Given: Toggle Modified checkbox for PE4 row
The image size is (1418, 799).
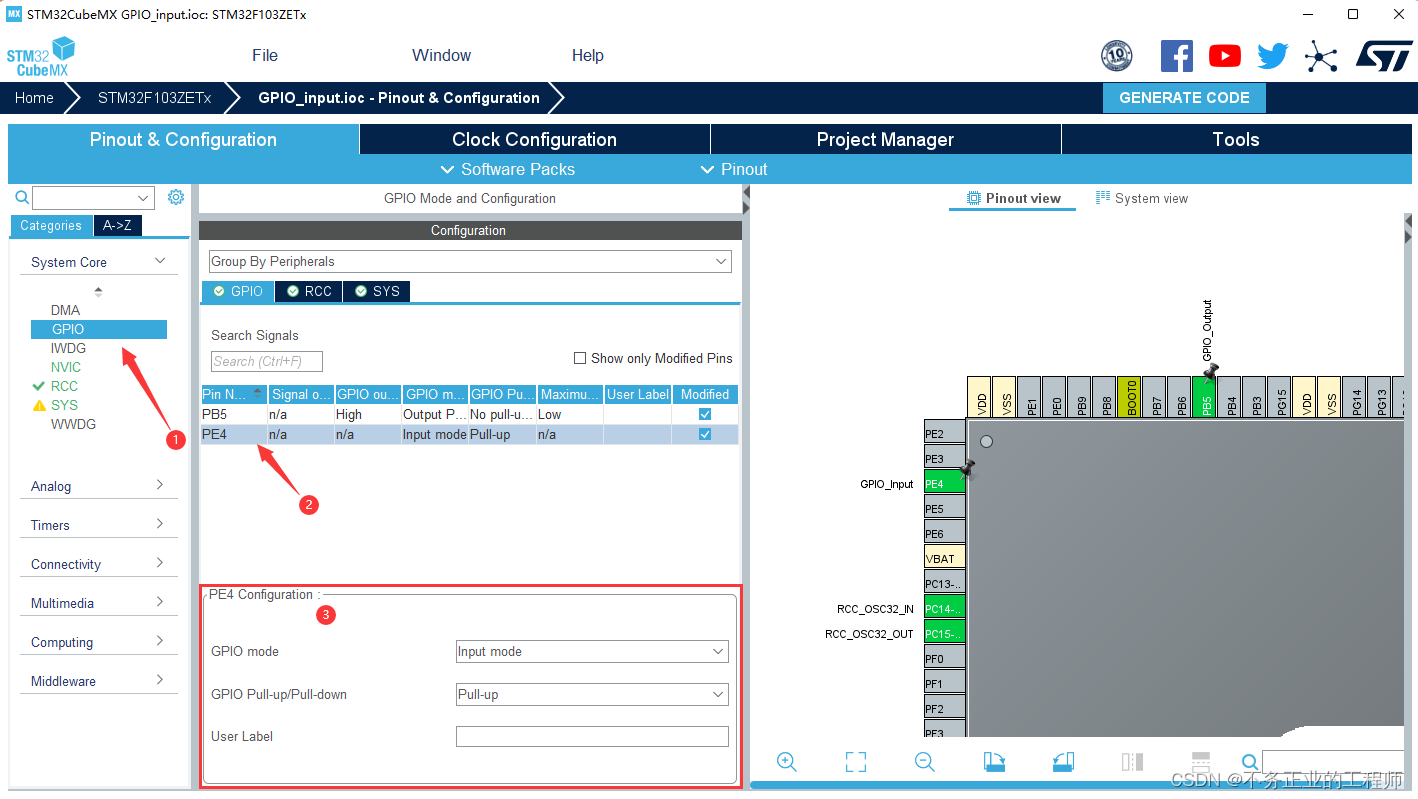Looking at the screenshot, I should coord(705,434).
